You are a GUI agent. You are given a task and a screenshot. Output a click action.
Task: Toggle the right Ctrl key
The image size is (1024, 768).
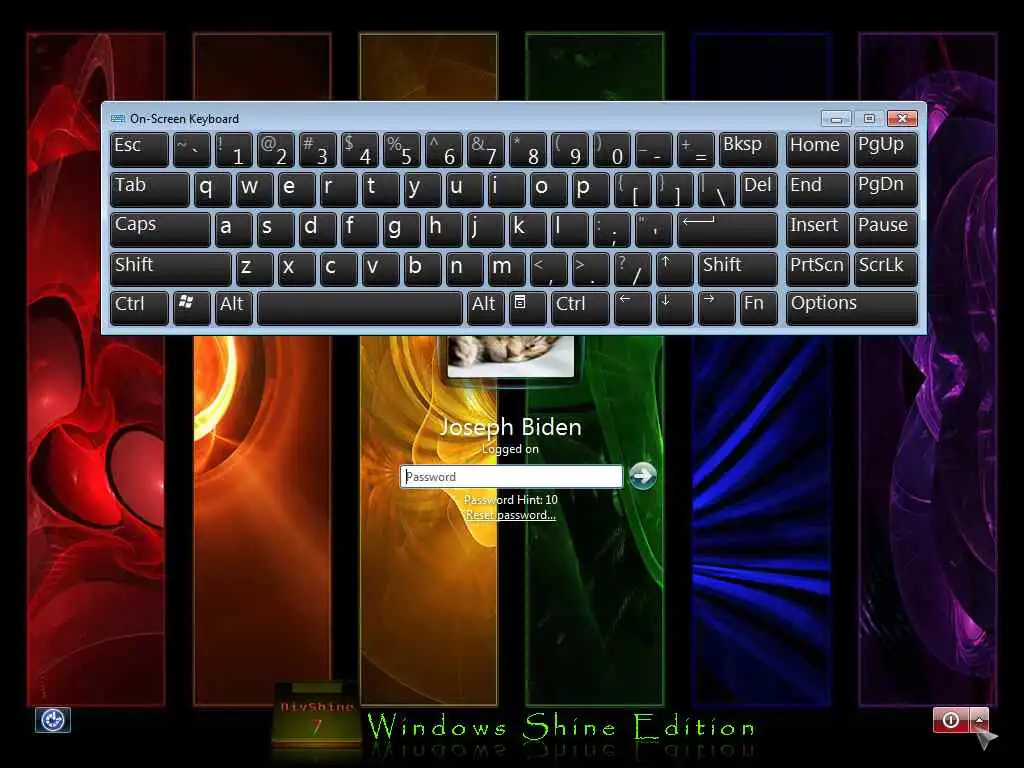580,308
